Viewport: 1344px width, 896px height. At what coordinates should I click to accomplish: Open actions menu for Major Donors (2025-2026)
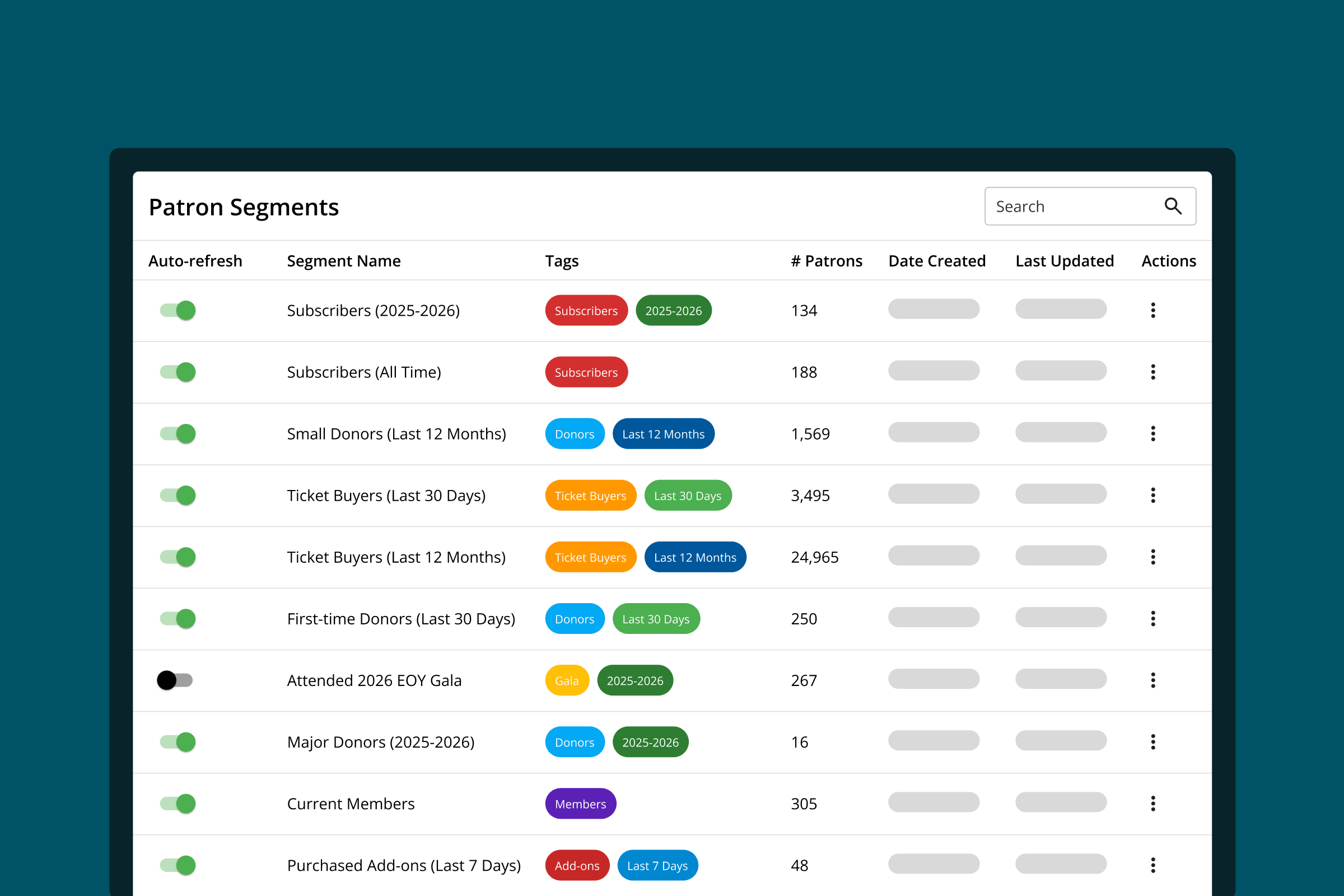tap(1153, 743)
